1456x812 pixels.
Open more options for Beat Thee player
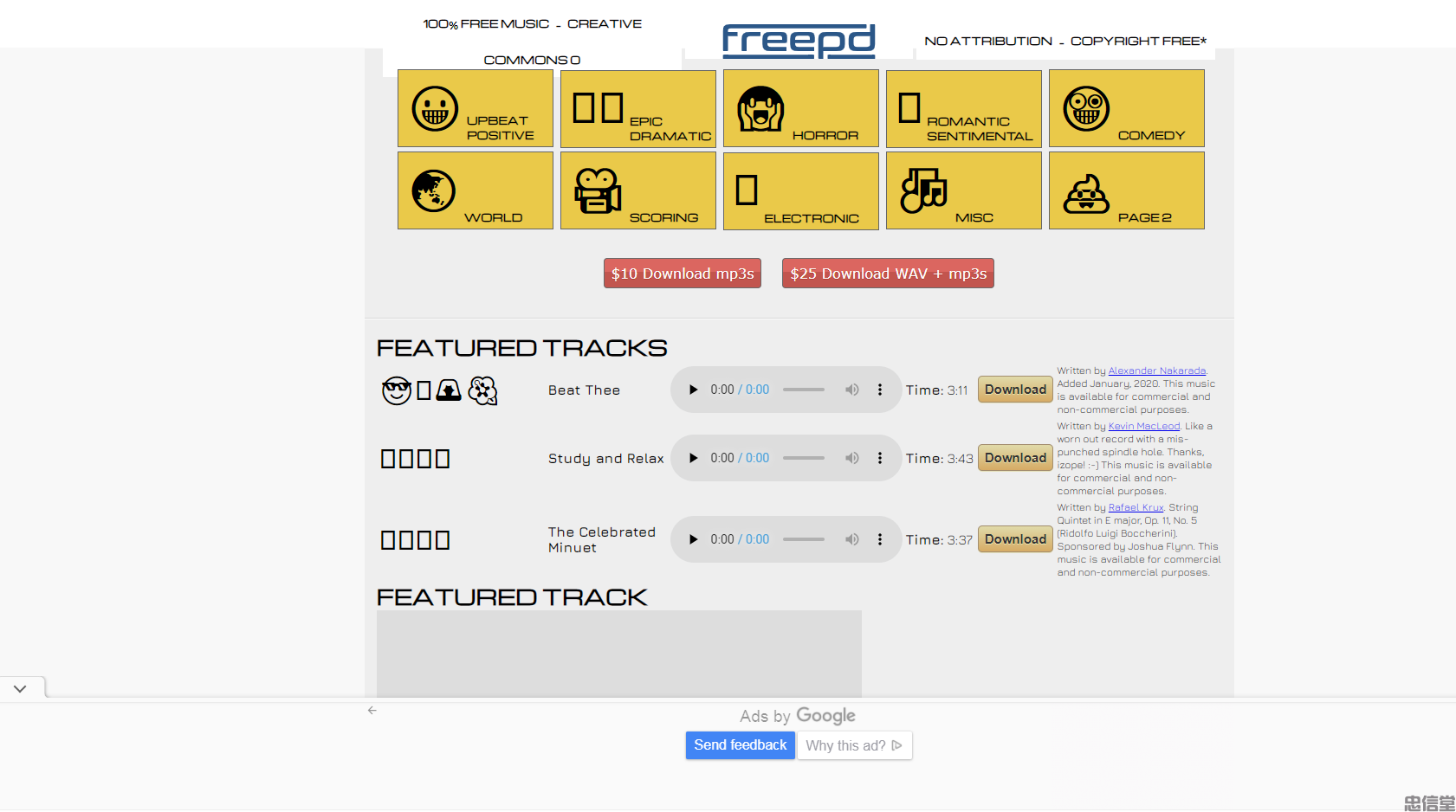point(880,390)
